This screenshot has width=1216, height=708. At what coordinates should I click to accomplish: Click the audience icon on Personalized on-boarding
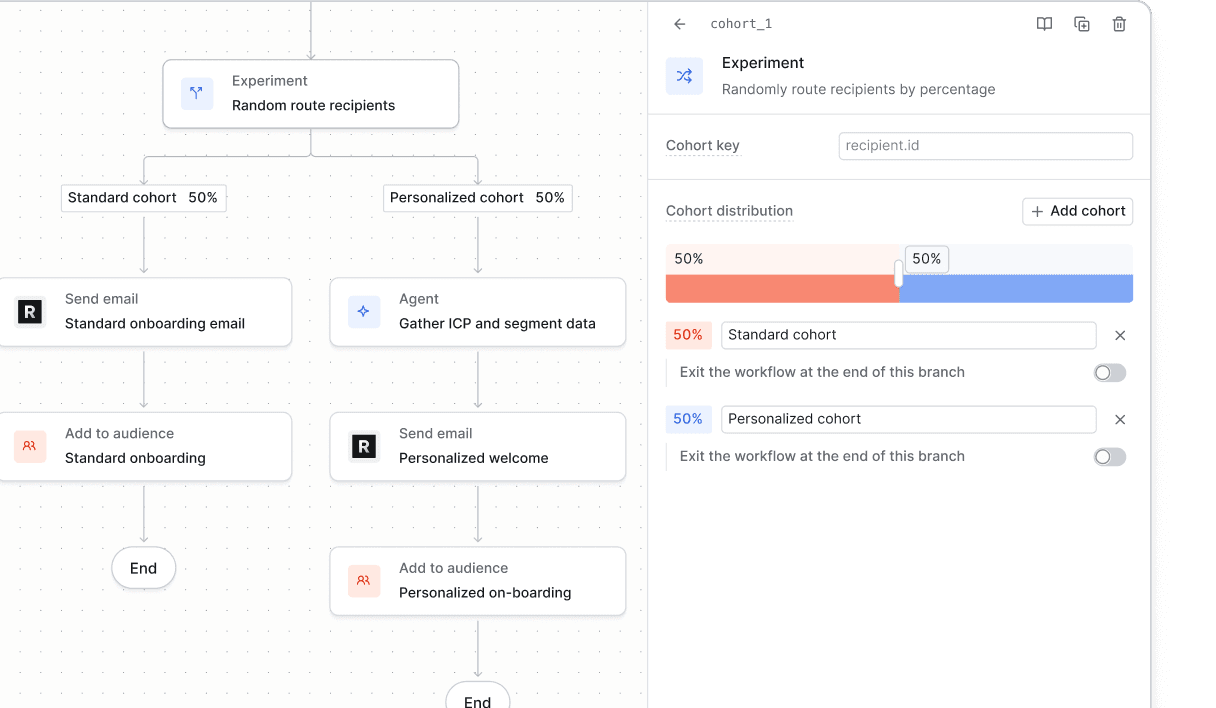tap(363, 581)
